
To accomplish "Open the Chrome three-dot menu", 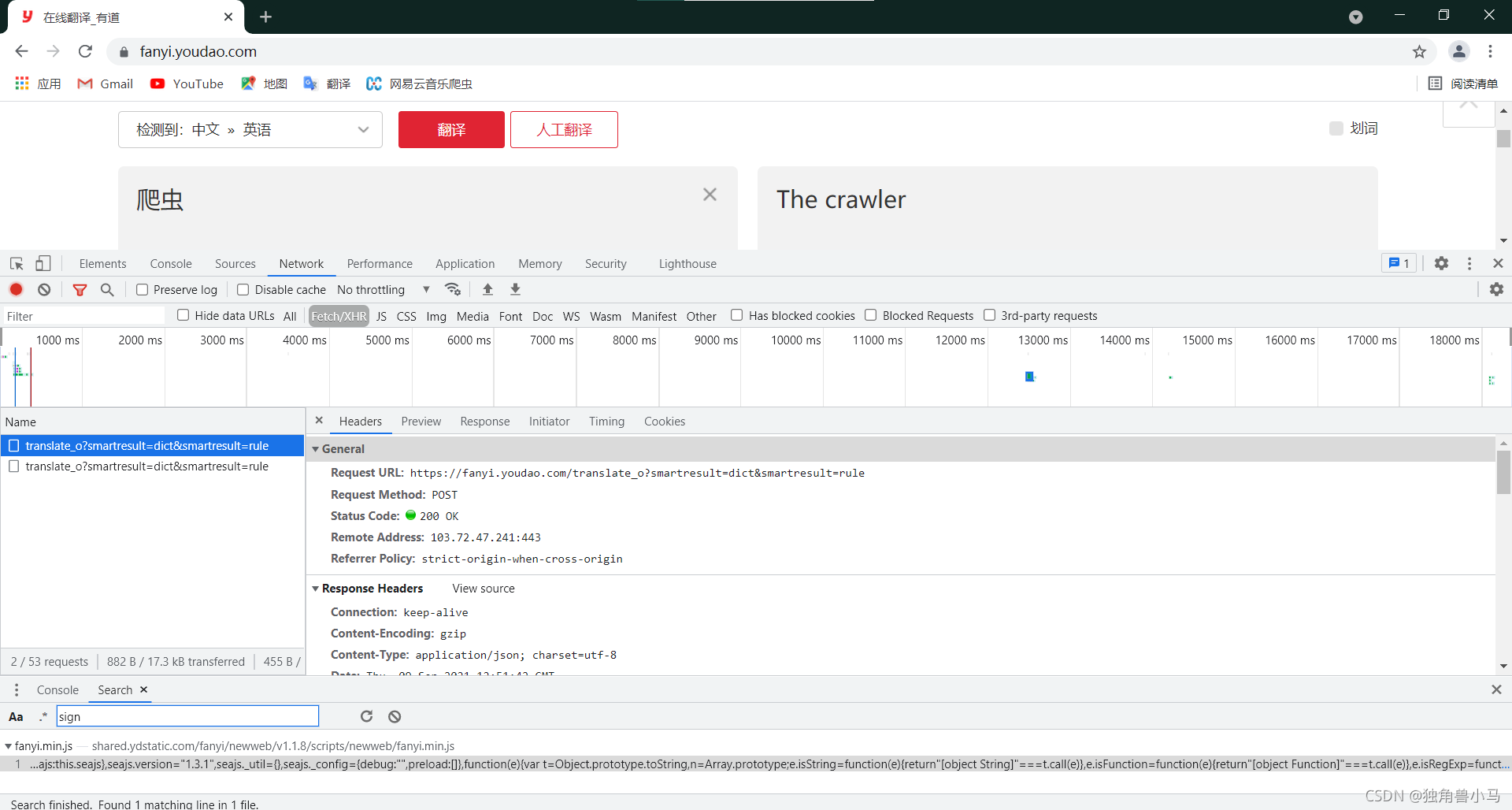I will 1490,52.
